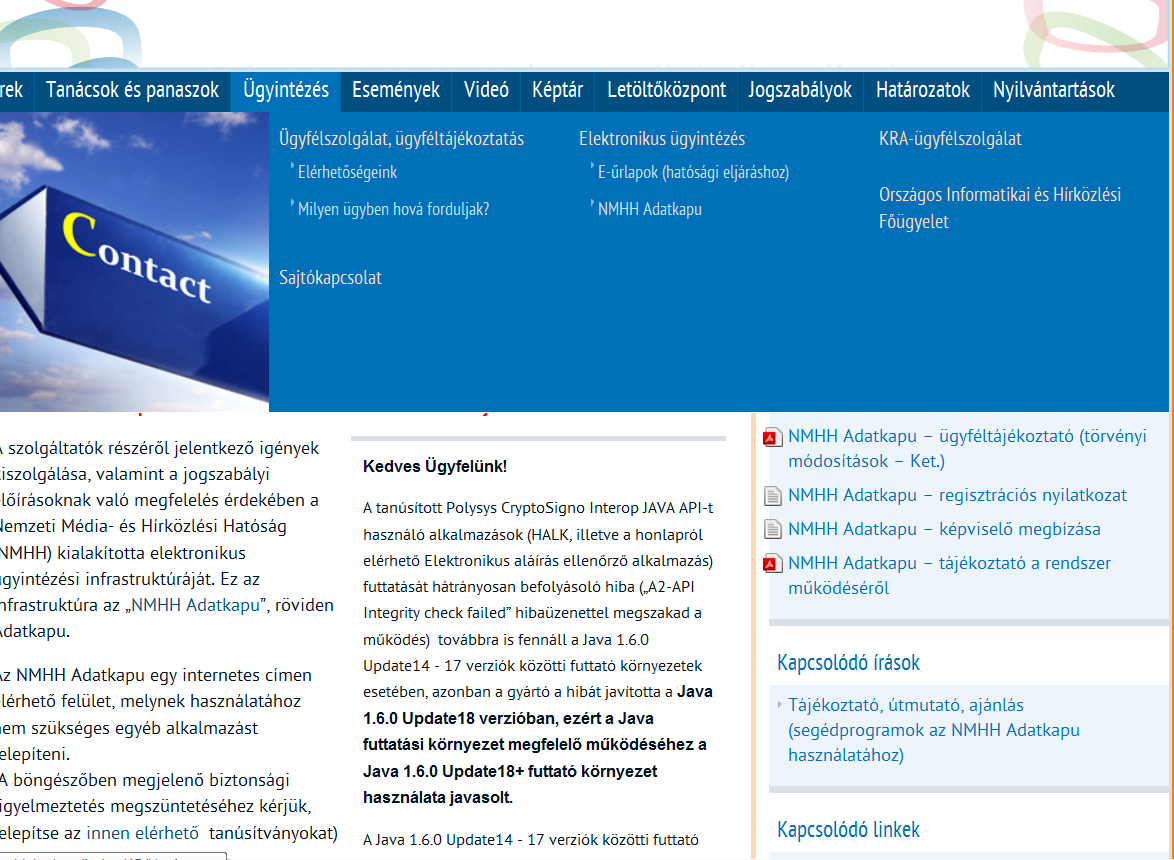
Task: Open Ügyfélszolgálat, ügyféltájékoztatás submenu heading
Action: (x=401, y=138)
